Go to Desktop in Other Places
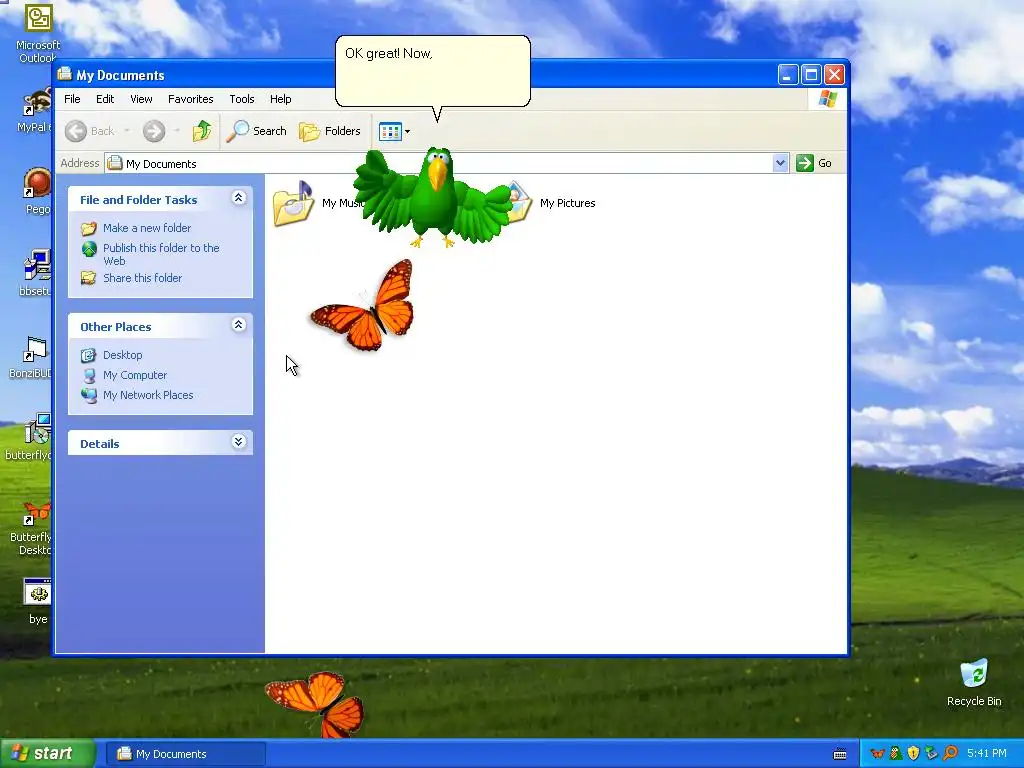1024x768 pixels. click(x=122, y=355)
